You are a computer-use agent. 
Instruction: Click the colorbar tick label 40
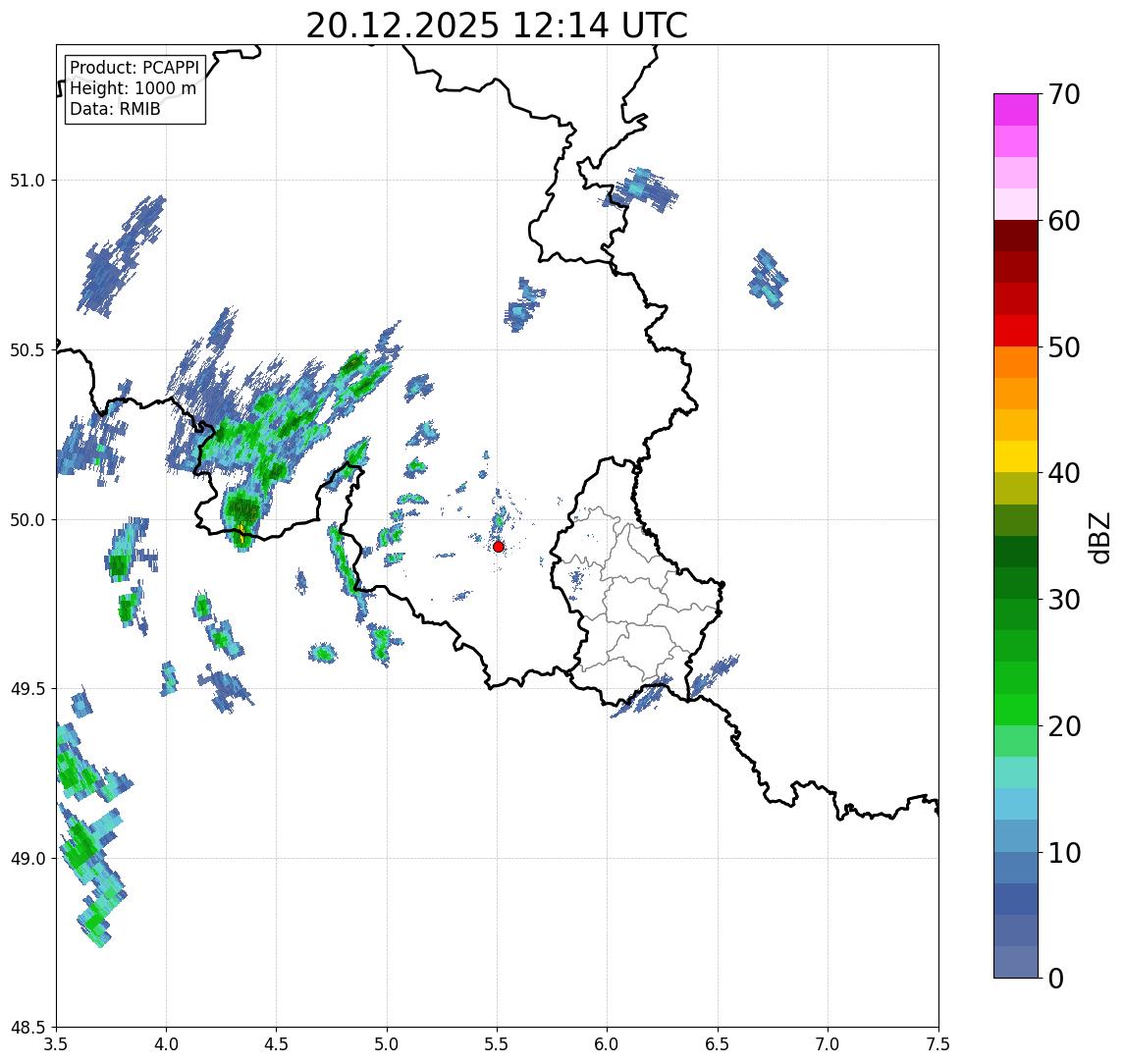(x=1064, y=473)
